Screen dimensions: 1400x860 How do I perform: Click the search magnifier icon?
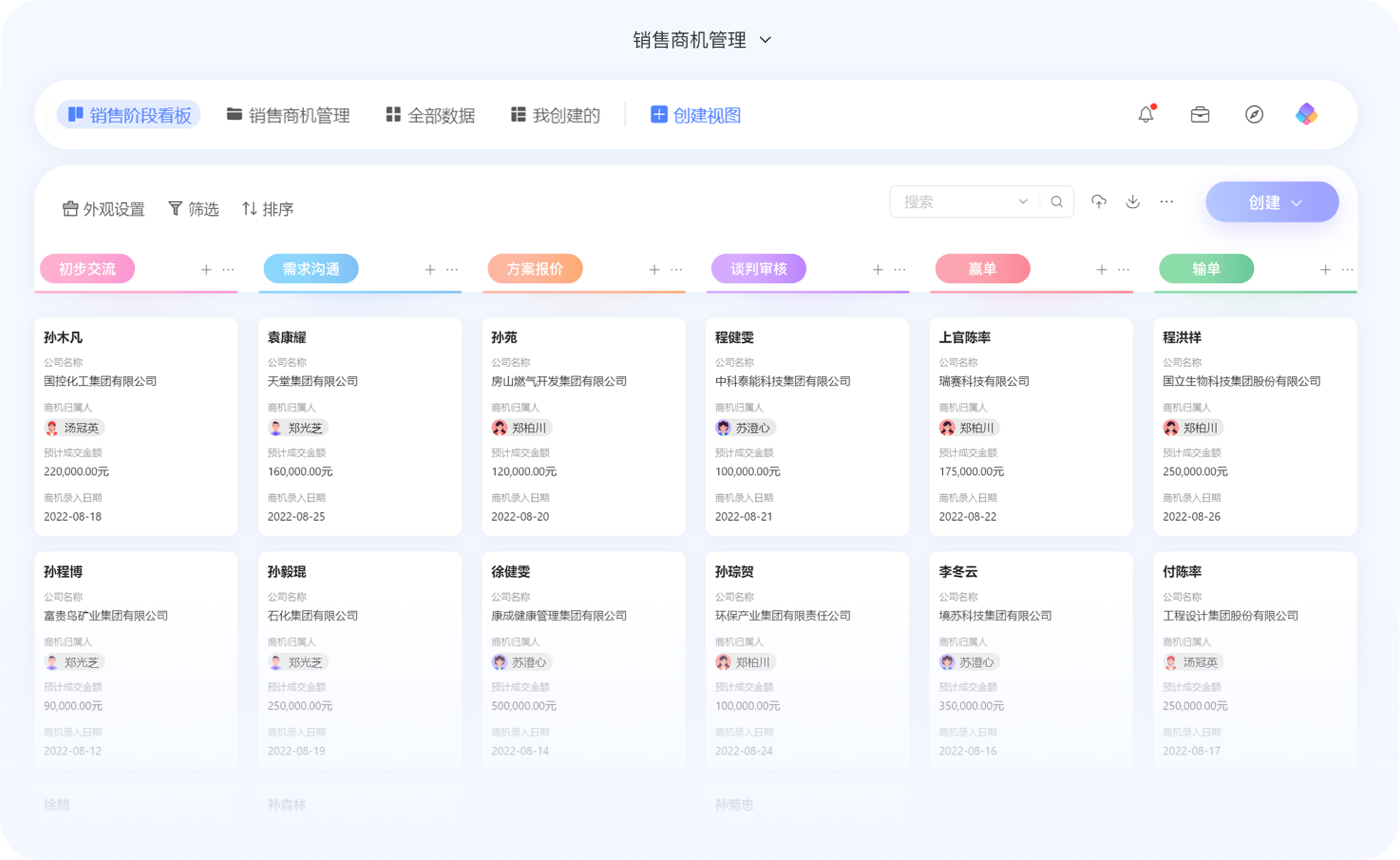tap(1057, 202)
